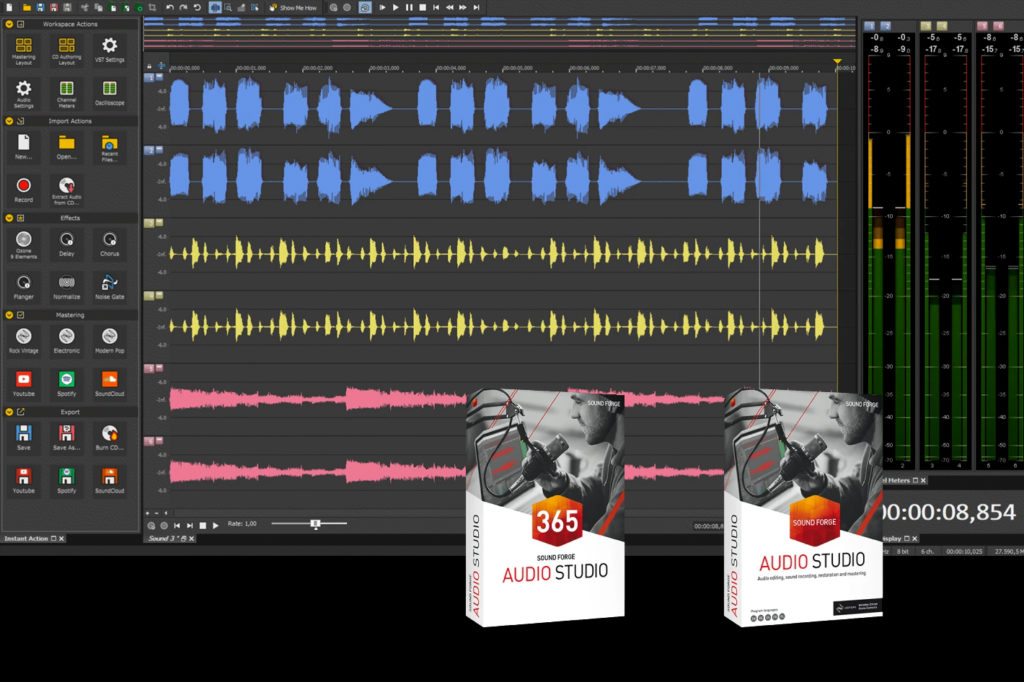
Task: Export to Youtube from Export section
Action: (24, 481)
